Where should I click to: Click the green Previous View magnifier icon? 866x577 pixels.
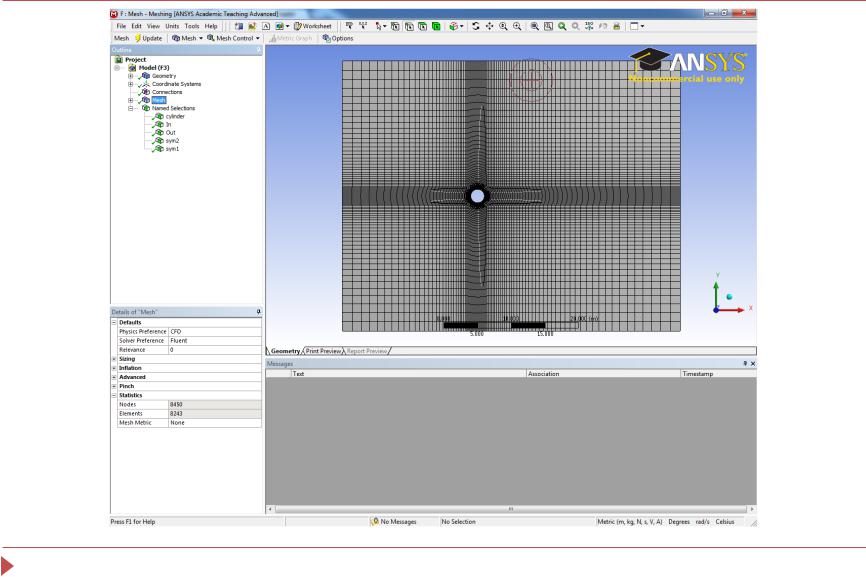tap(562, 26)
